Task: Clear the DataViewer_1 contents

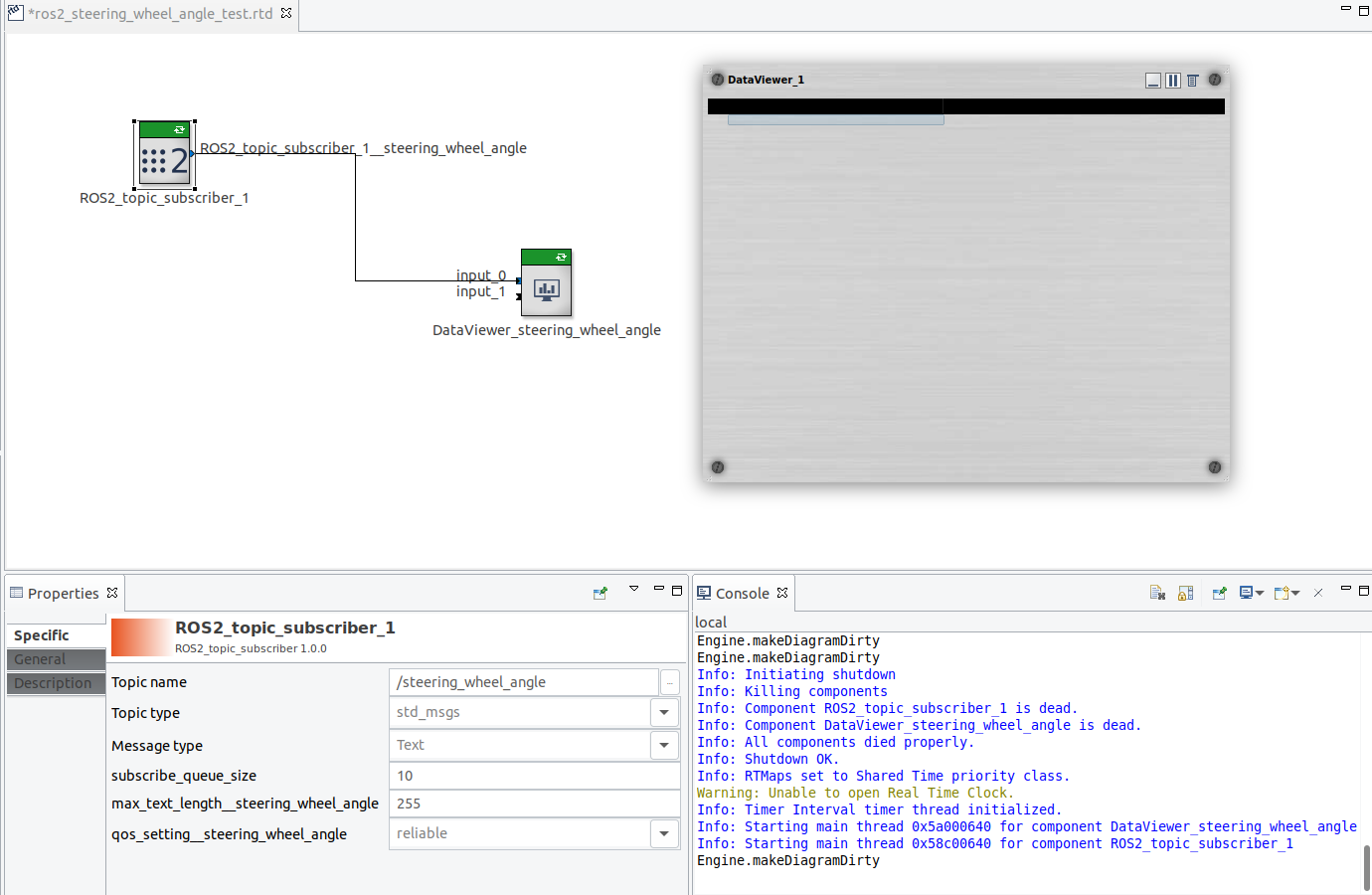Action: pos(1193,81)
